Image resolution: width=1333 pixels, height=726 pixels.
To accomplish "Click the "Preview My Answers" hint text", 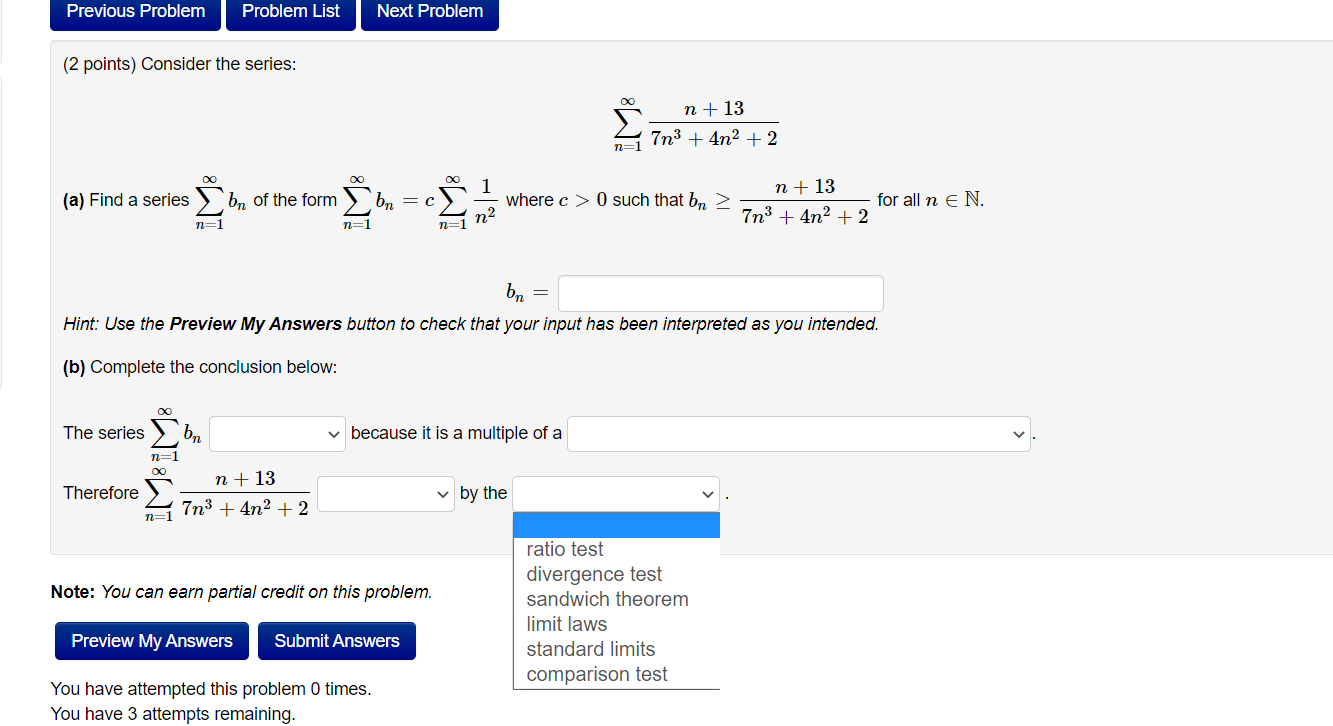I will (261, 323).
